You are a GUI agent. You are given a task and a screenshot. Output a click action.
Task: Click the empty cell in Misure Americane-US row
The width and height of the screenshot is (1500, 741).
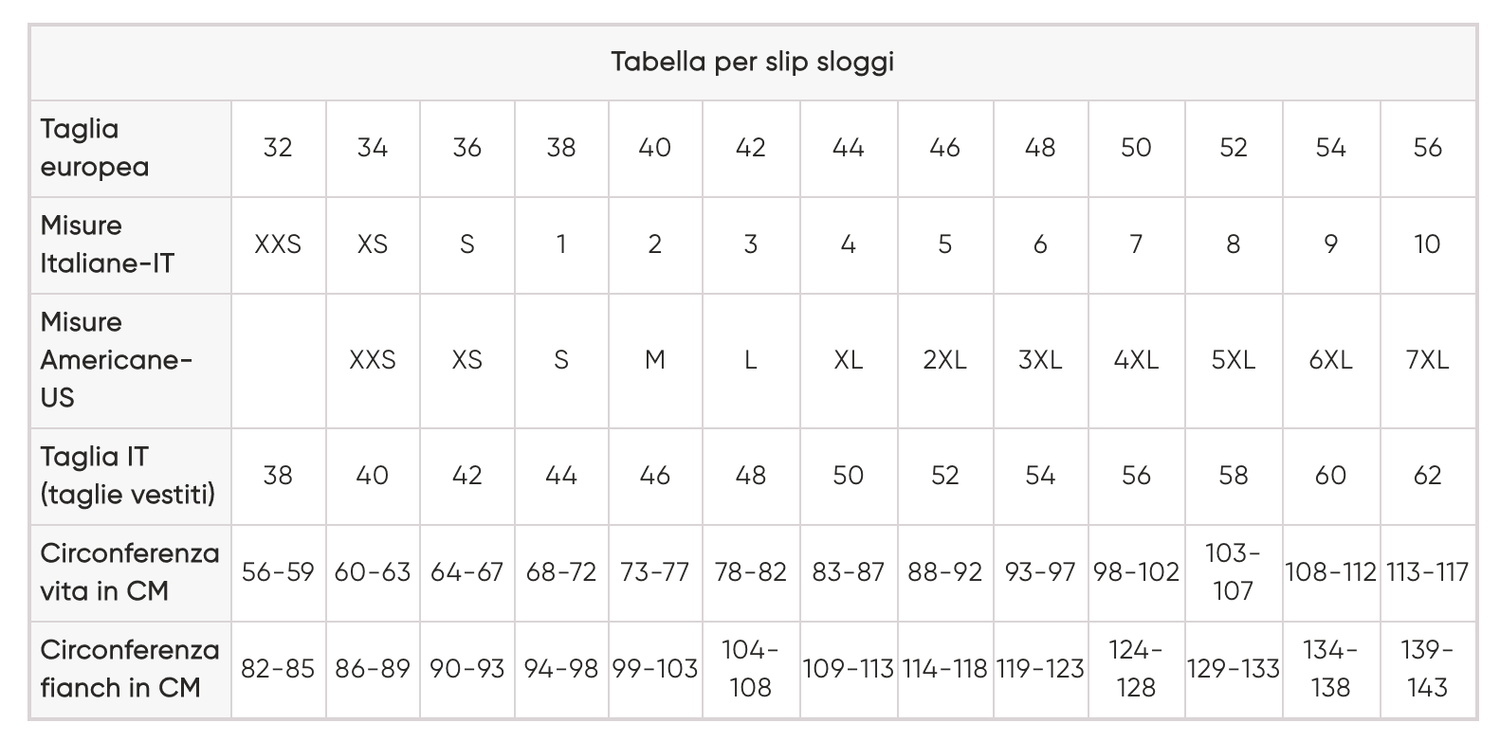(278, 361)
